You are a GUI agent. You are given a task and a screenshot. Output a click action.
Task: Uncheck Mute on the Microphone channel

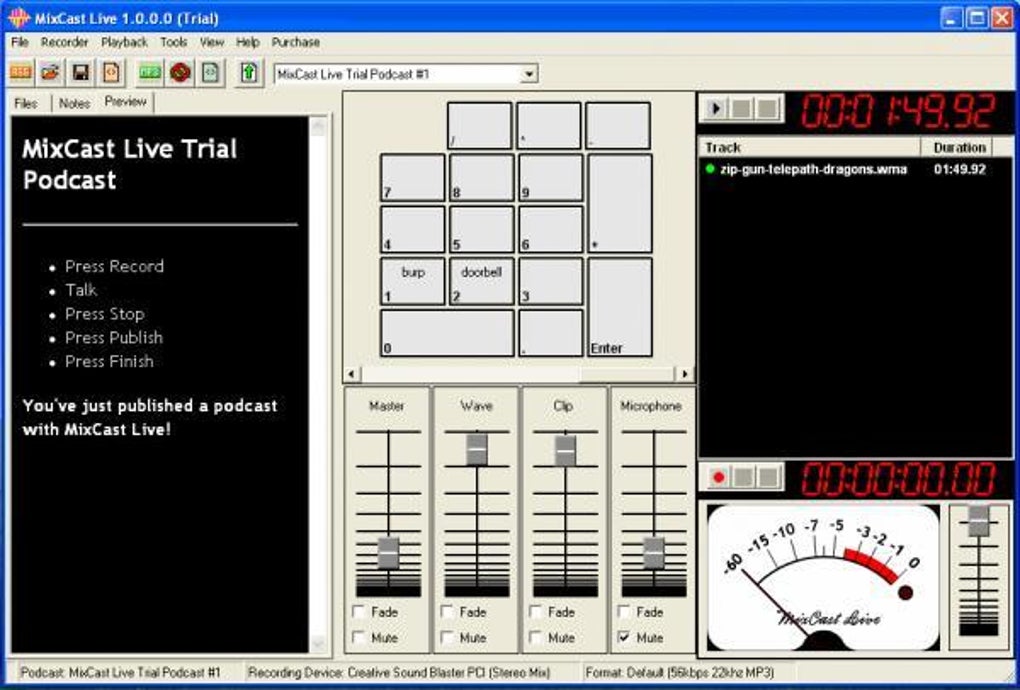click(x=624, y=637)
